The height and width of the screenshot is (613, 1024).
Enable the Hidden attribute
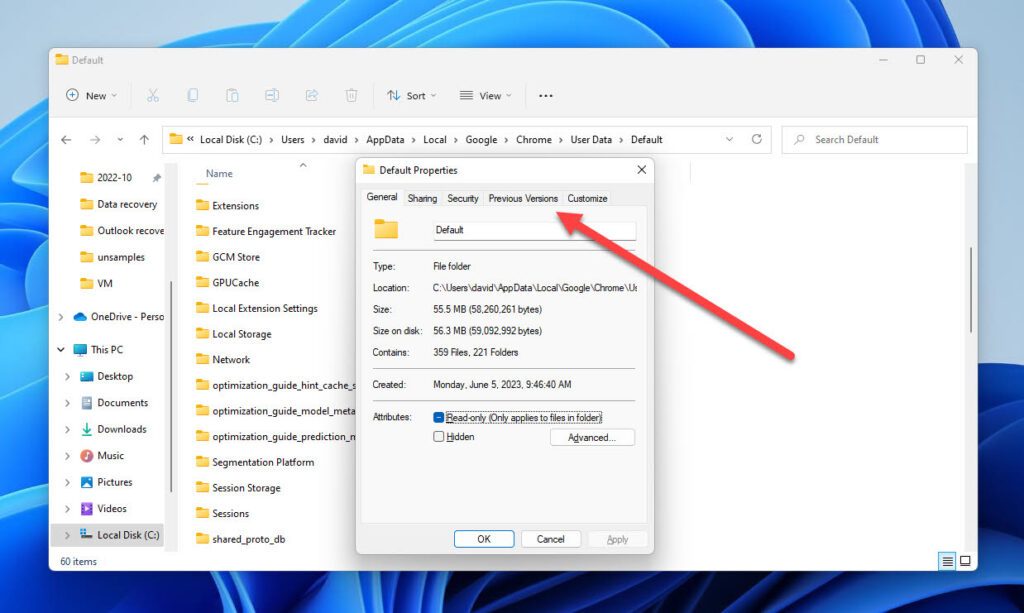click(x=438, y=437)
